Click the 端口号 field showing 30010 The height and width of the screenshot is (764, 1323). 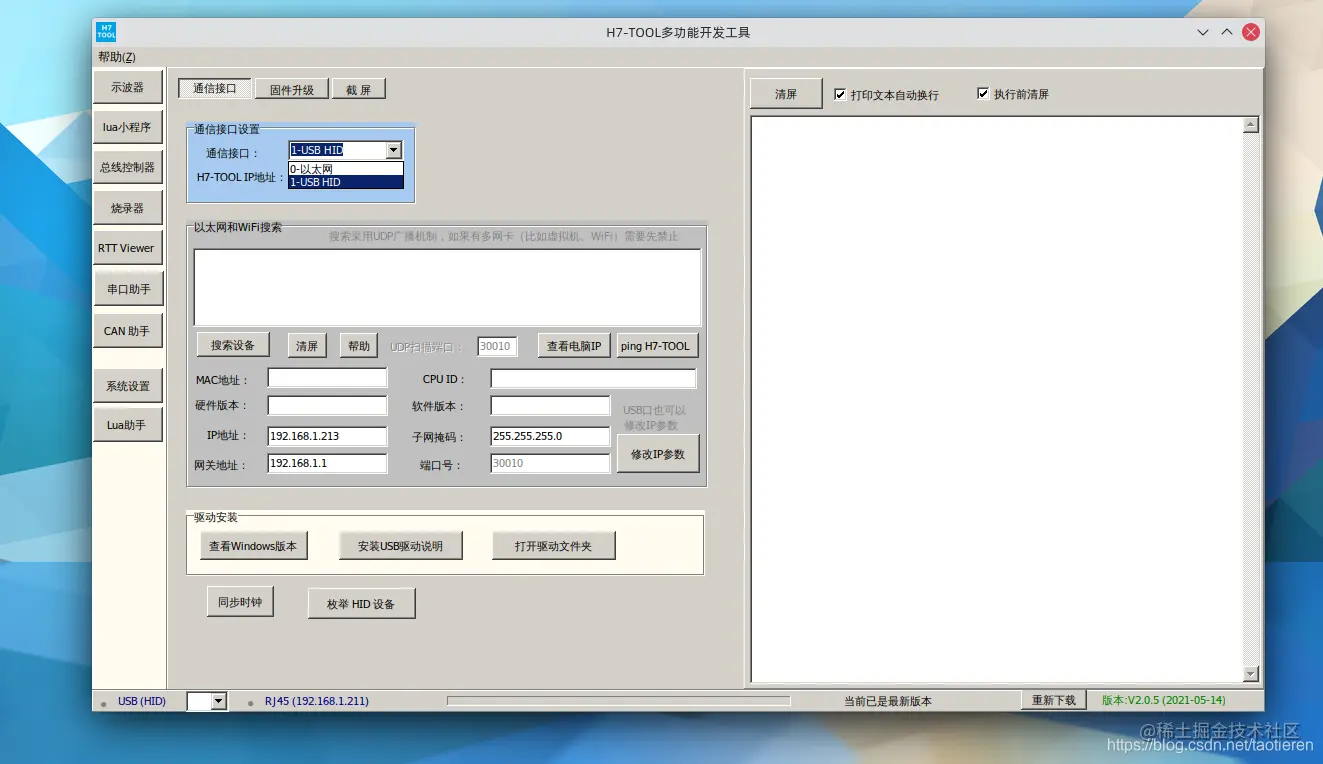[550, 463]
